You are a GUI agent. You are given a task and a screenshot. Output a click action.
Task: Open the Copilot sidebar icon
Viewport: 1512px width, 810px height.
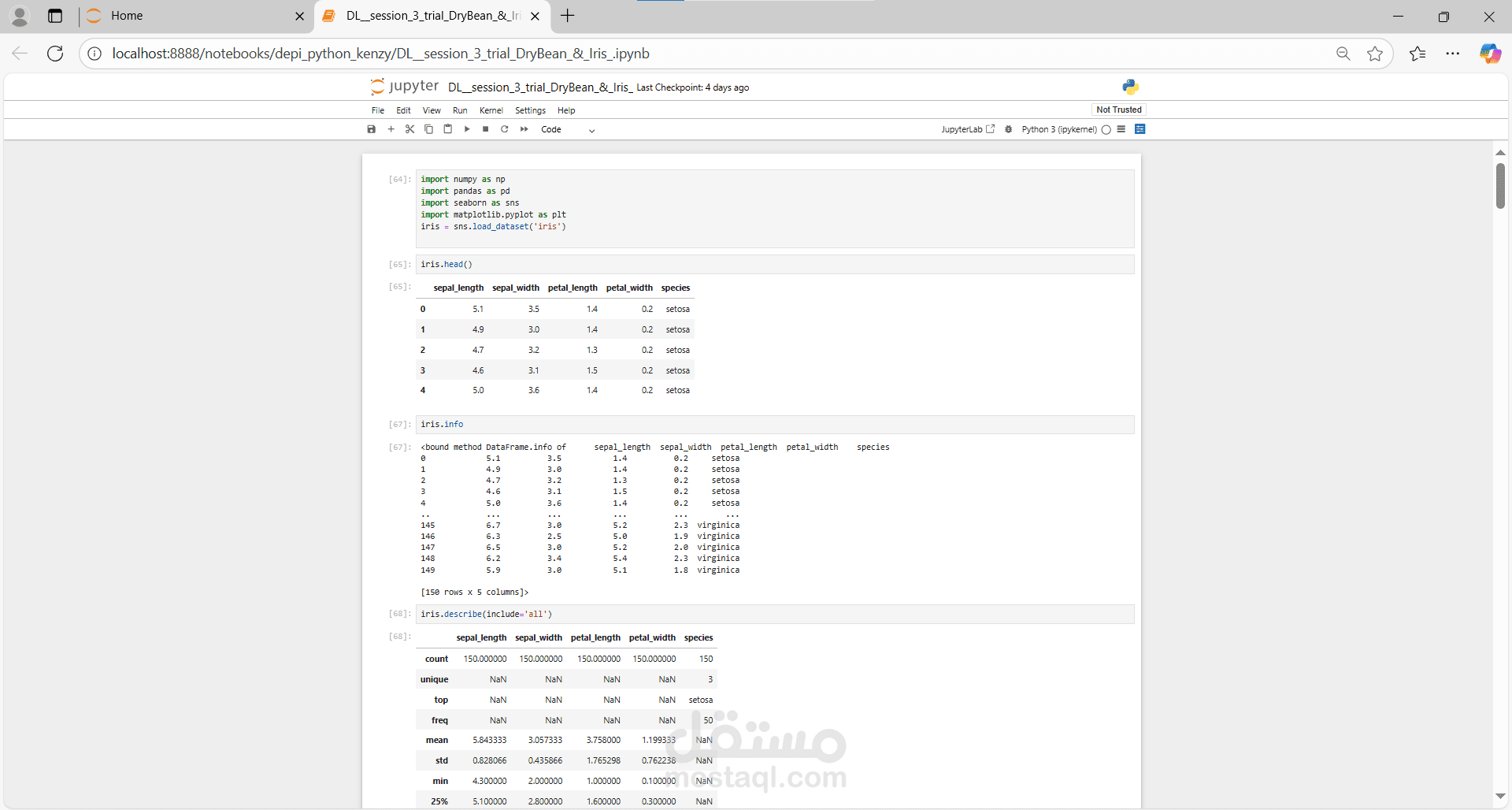[x=1490, y=54]
